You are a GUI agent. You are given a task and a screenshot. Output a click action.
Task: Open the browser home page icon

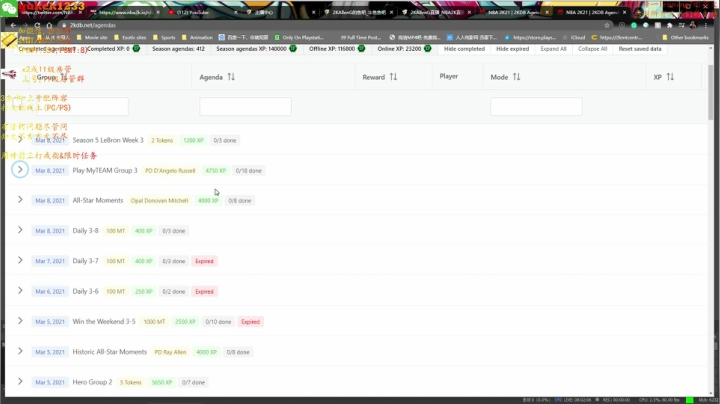coord(50,25)
